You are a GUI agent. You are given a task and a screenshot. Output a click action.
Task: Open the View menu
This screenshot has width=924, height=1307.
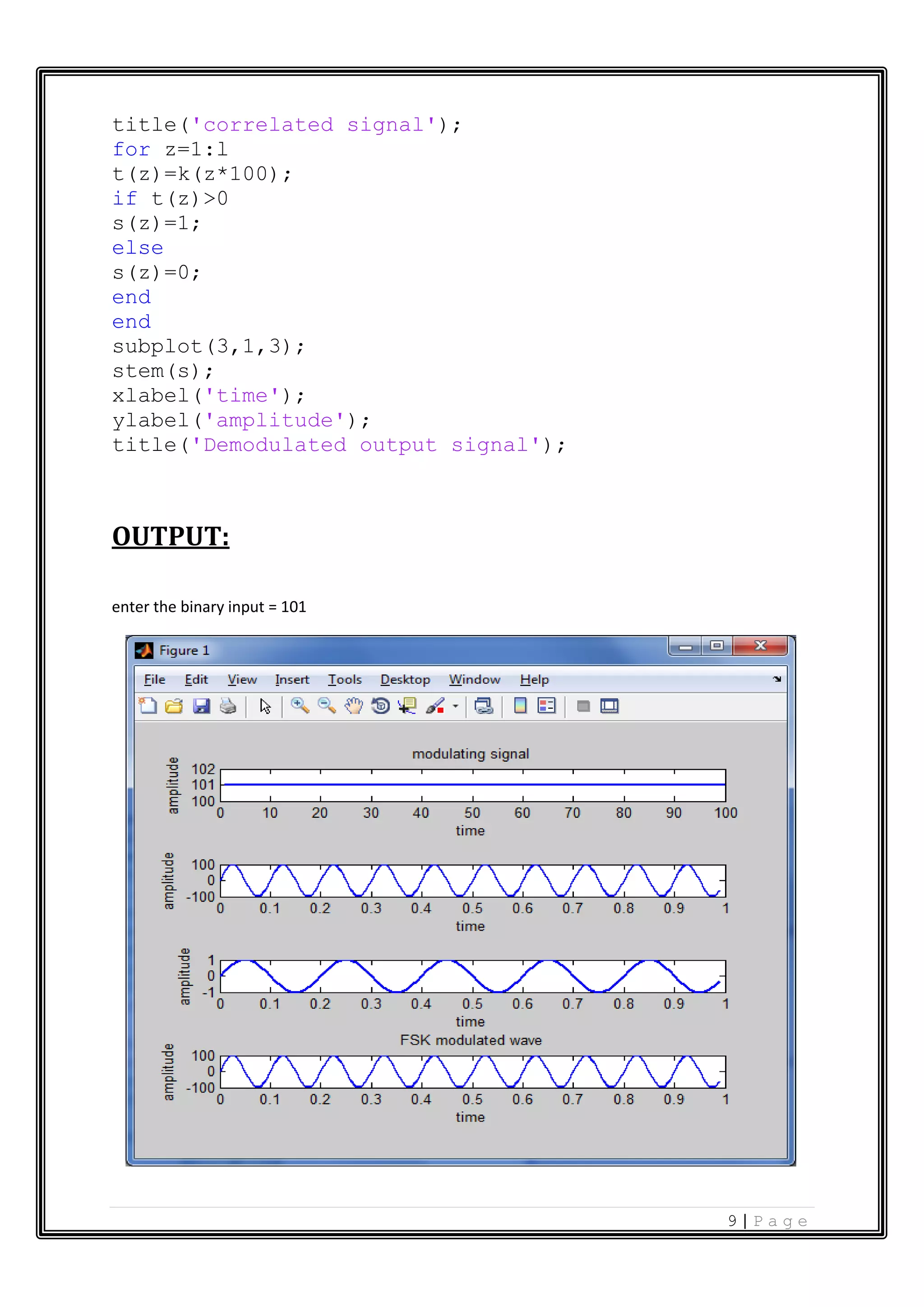(x=242, y=680)
